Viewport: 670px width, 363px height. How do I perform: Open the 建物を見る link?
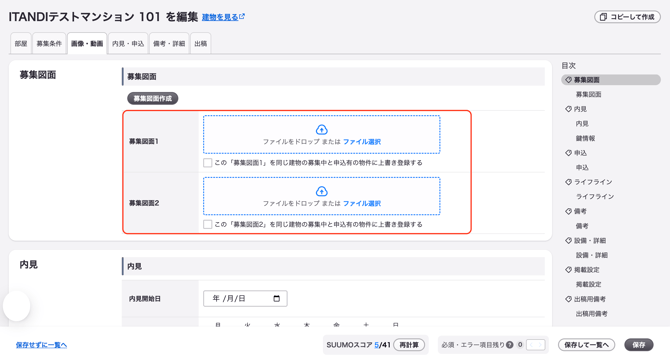223,17
